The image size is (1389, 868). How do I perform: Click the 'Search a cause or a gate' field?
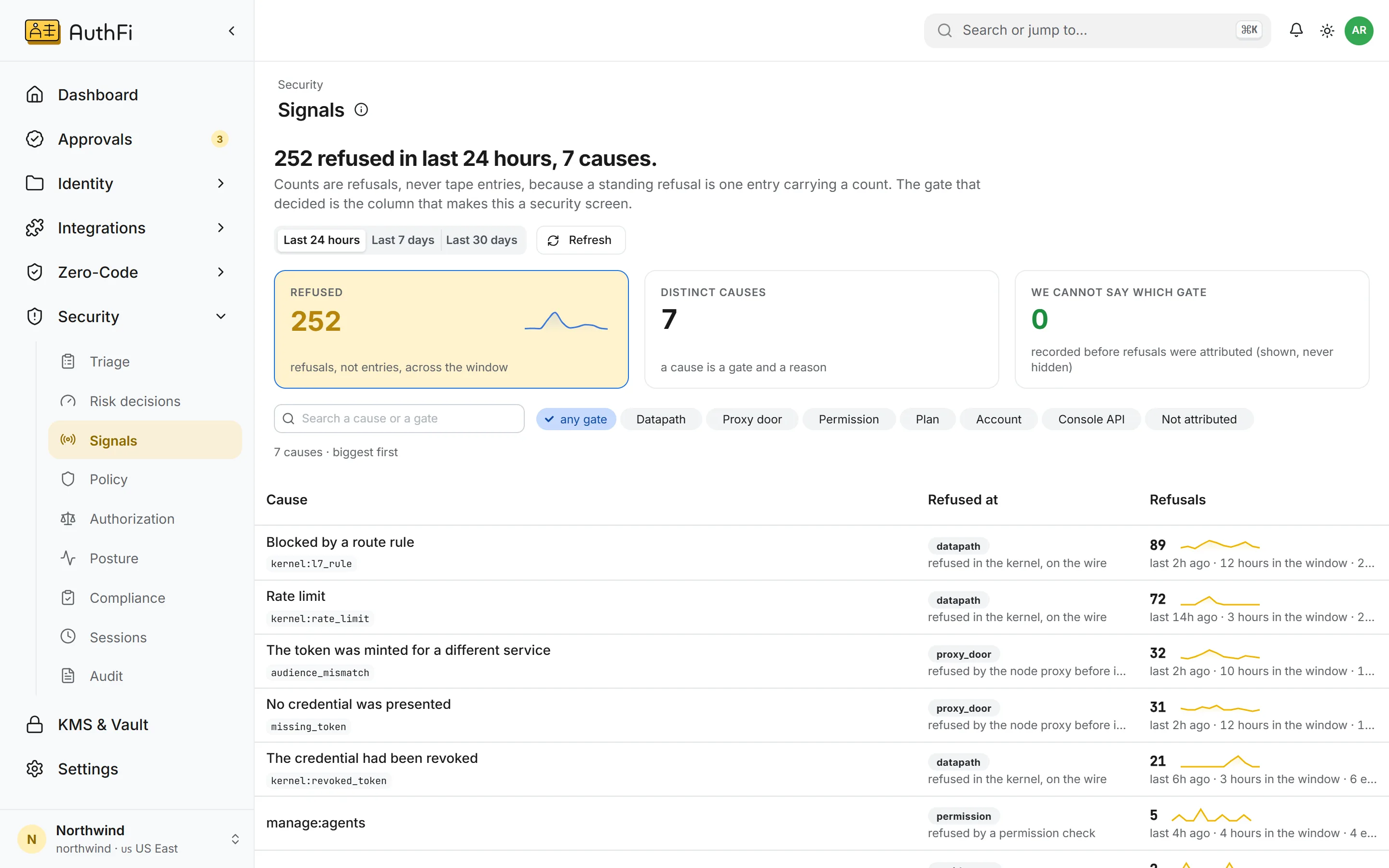(399, 419)
